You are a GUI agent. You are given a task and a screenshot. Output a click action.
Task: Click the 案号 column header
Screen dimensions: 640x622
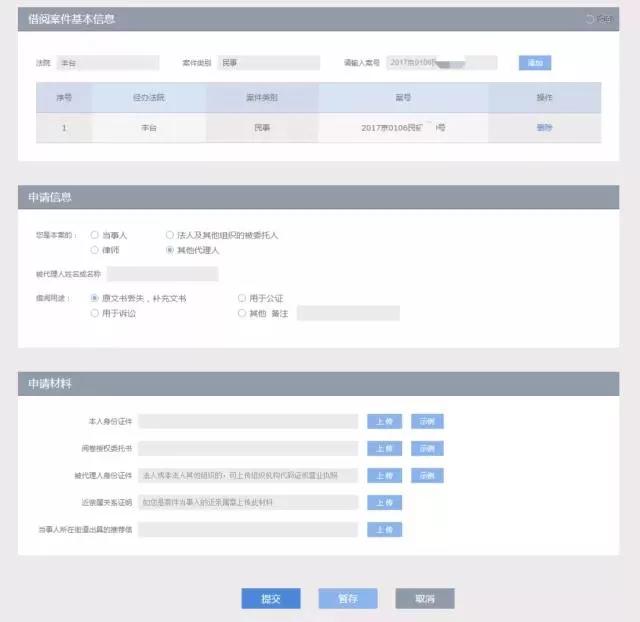coord(403,98)
